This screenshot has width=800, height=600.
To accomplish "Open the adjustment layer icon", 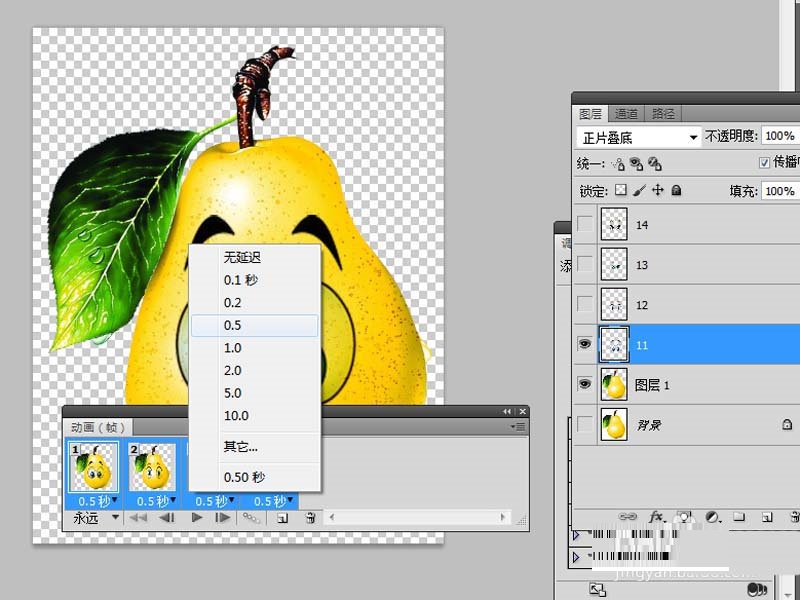I will pyautogui.click(x=712, y=516).
